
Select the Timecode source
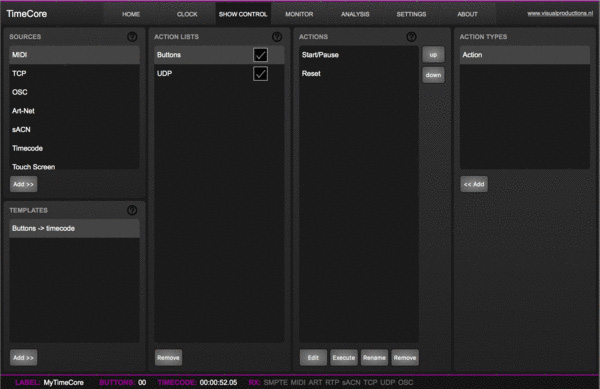coord(74,148)
